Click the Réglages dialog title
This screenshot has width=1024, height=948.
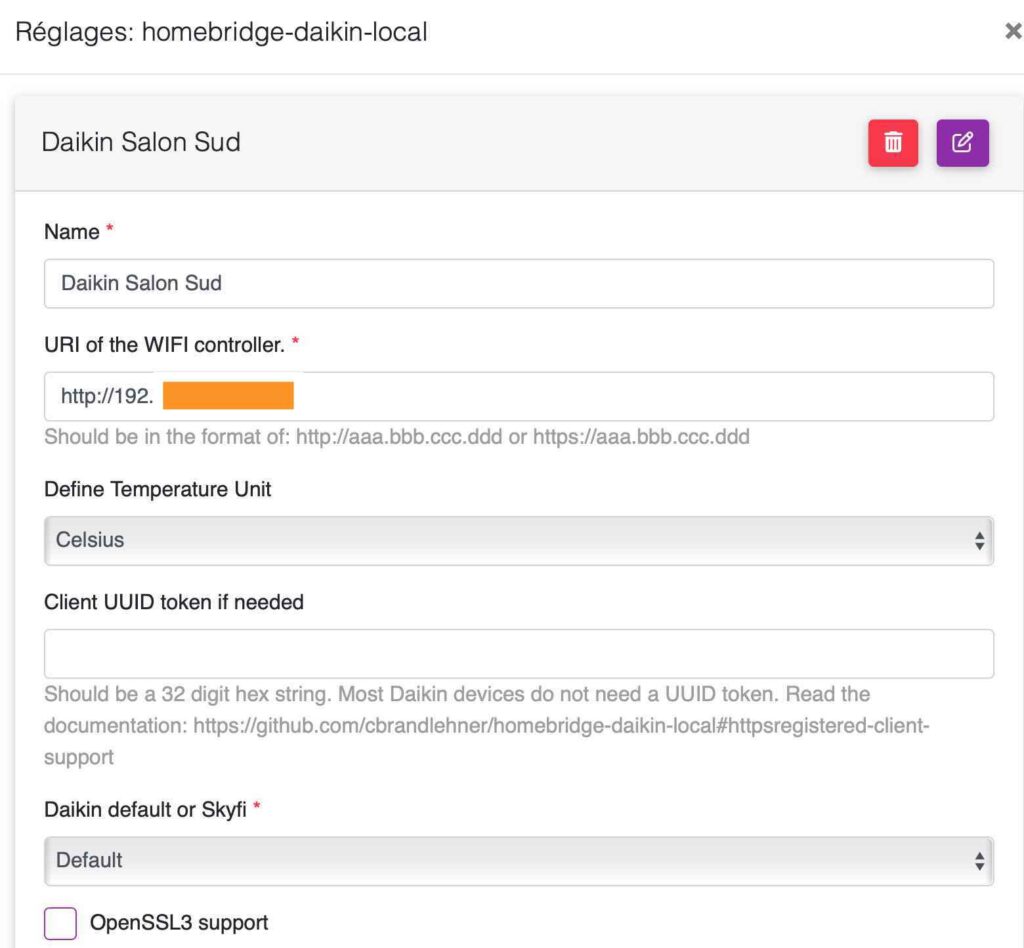[x=221, y=32]
